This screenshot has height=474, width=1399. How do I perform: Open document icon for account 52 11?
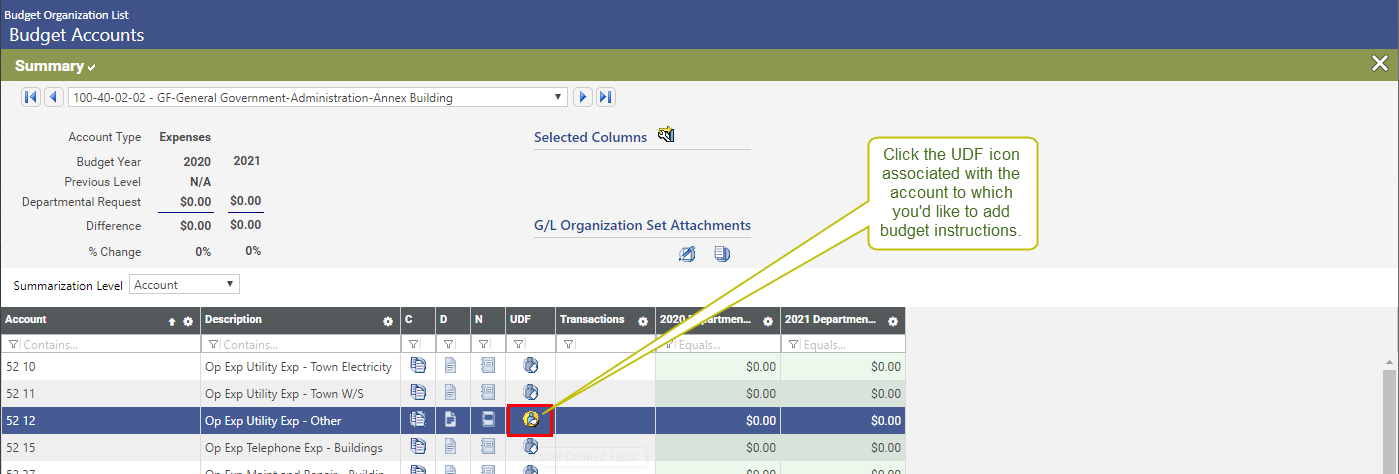coord(450,393)
